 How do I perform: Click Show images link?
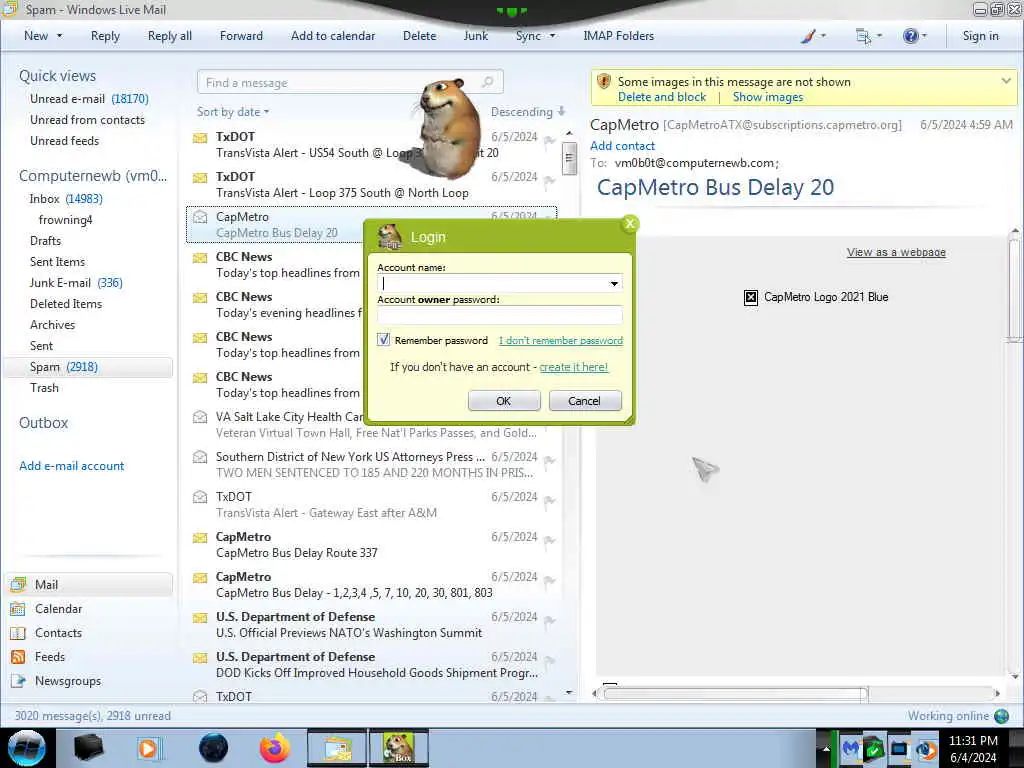(x=767, y=97)
